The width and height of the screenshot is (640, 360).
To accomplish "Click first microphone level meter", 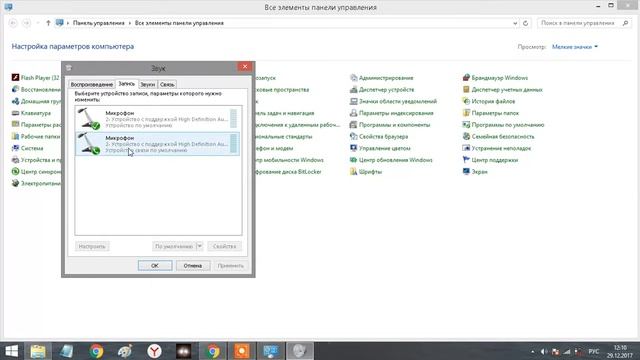I will pos(233,119).
